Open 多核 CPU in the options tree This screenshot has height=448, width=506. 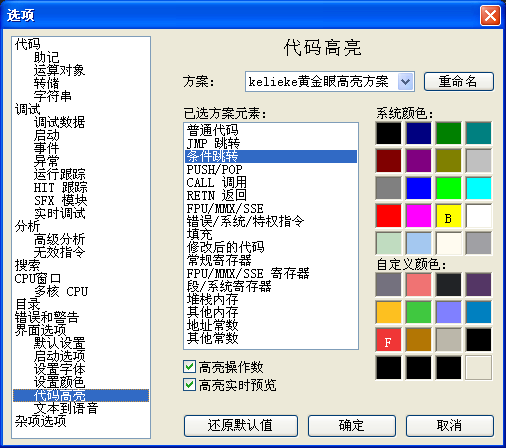pyautogui.click(x=61, y=291)
